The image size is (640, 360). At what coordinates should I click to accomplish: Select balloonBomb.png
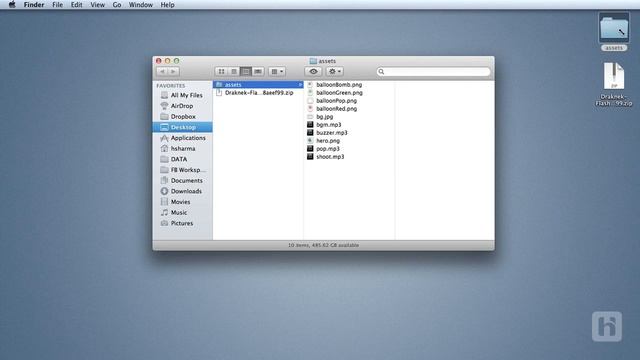pyautogui.click(x=339, y=84)
